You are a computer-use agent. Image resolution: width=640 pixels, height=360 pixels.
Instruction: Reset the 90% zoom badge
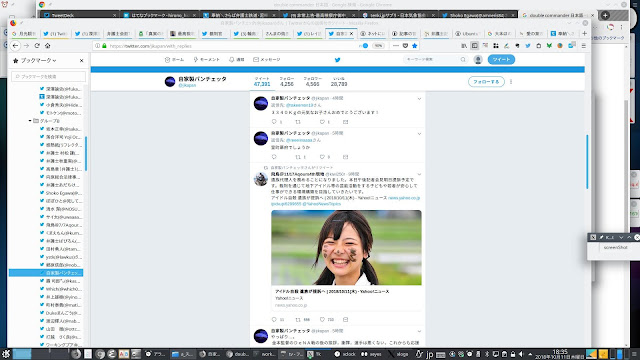(378, 46)
